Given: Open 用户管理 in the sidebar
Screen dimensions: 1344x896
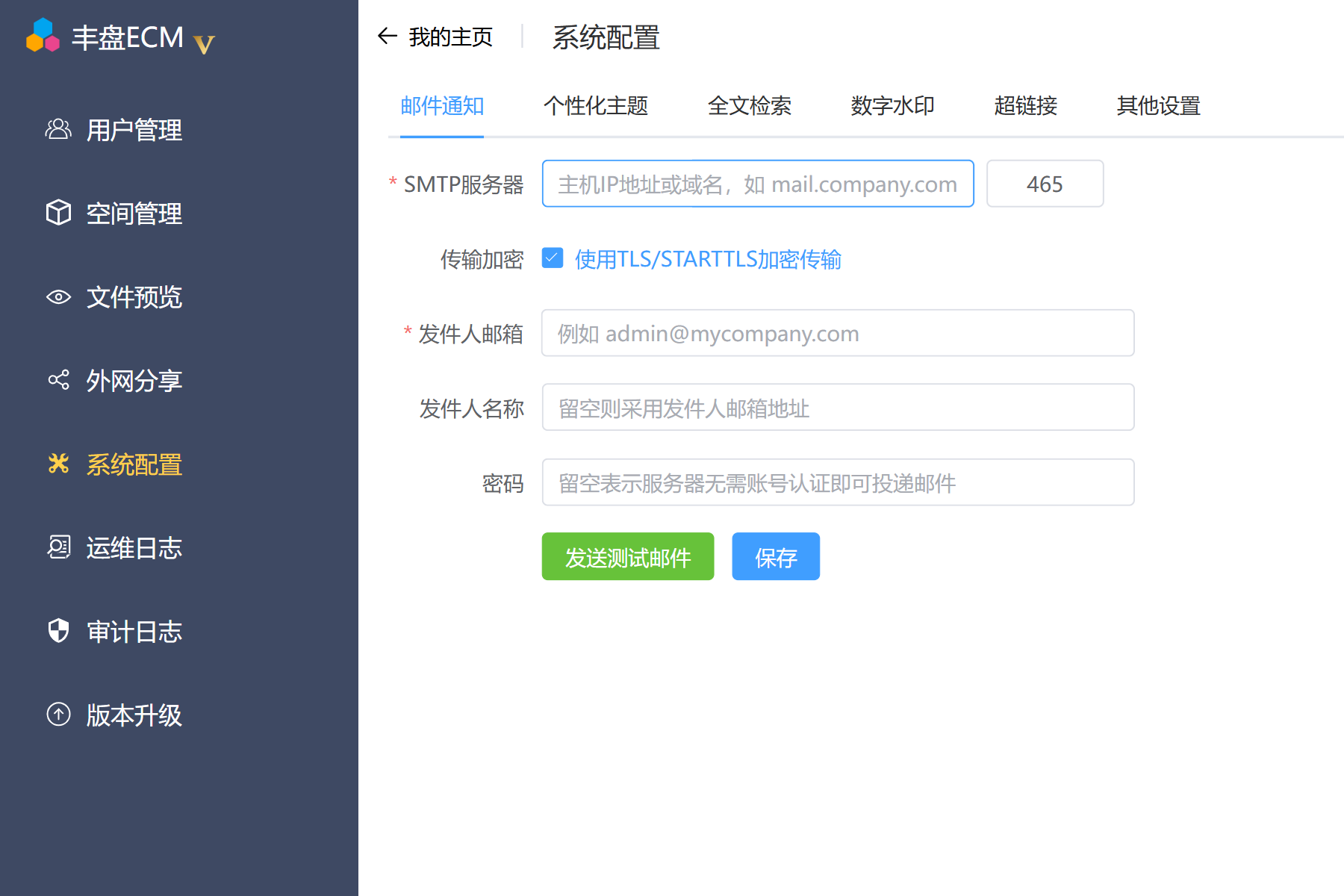Looking at the screenshot, I should click(134, 131).
